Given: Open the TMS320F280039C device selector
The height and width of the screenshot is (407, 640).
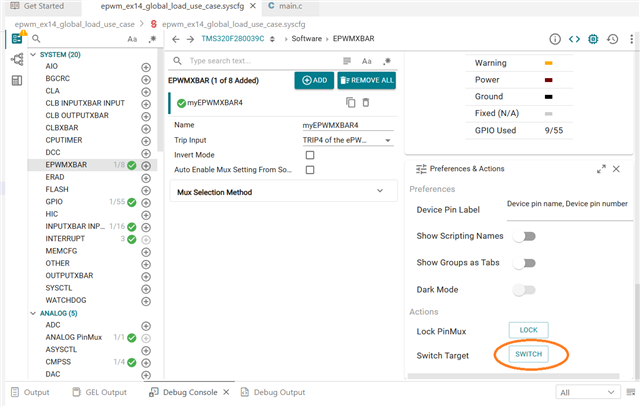Looking at the screenshot, I should [238, 39].
